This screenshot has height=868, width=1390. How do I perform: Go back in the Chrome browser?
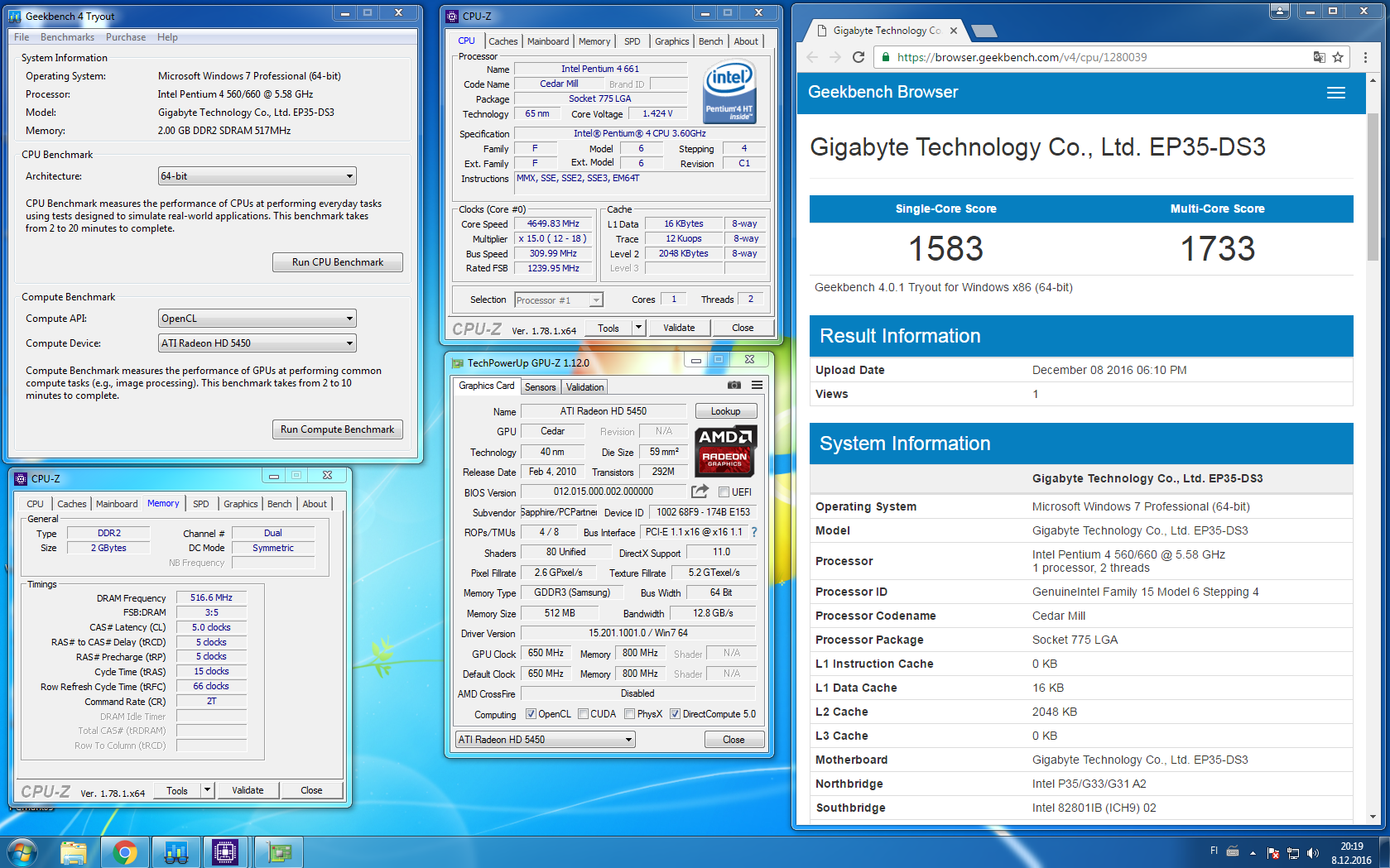(x=812, y=57)
